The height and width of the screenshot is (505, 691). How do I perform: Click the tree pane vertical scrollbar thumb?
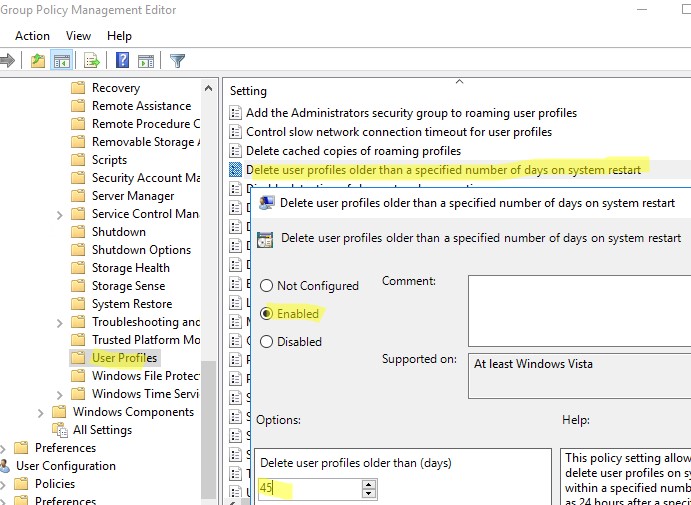[208, 430]
